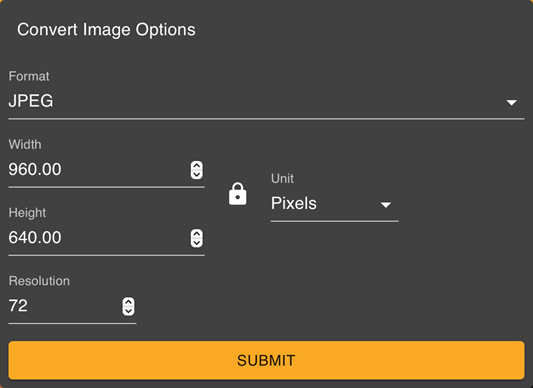Click the Unit dropdown arrow
Screen dimensions: 533x388
(x=385, y=205)
